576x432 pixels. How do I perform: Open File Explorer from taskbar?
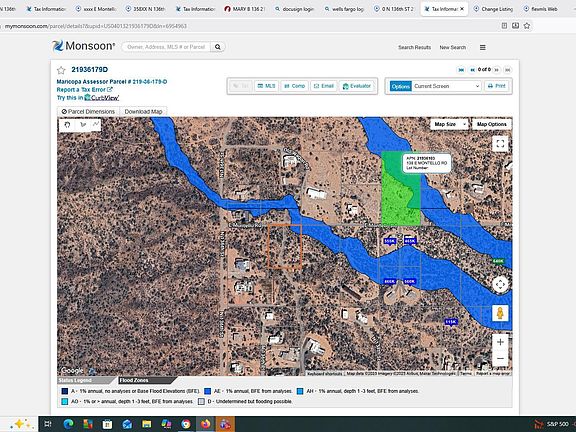pyautogui.click(x=147, y=424)
